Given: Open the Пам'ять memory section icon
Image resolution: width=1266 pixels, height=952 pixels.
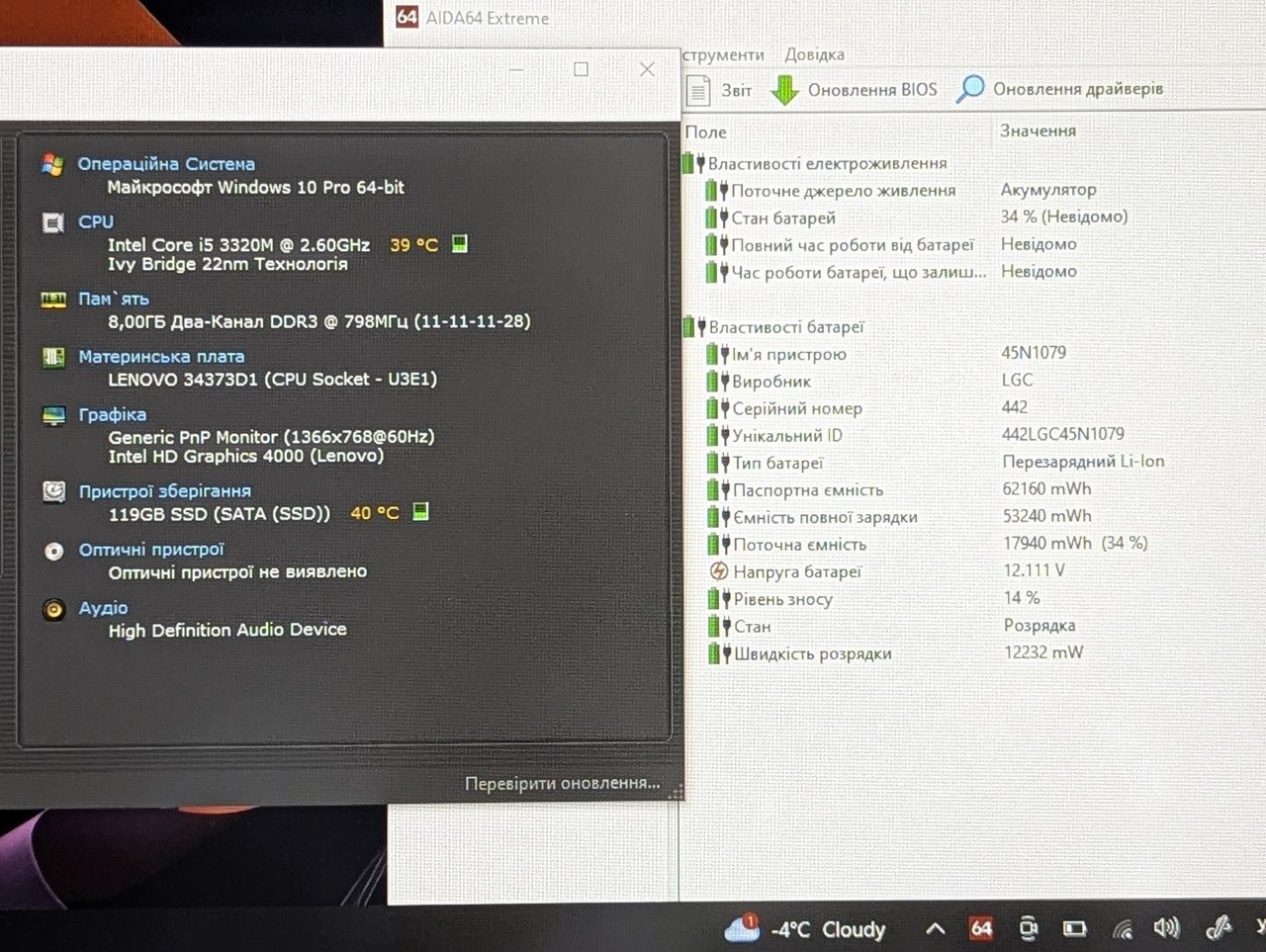Looking at the screenshot, I should point(53,300).
